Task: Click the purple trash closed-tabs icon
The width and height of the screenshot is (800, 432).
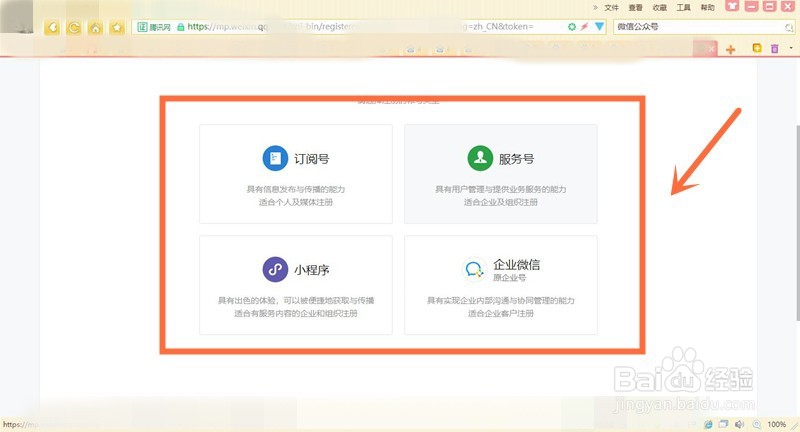Action: click(774, 48)
